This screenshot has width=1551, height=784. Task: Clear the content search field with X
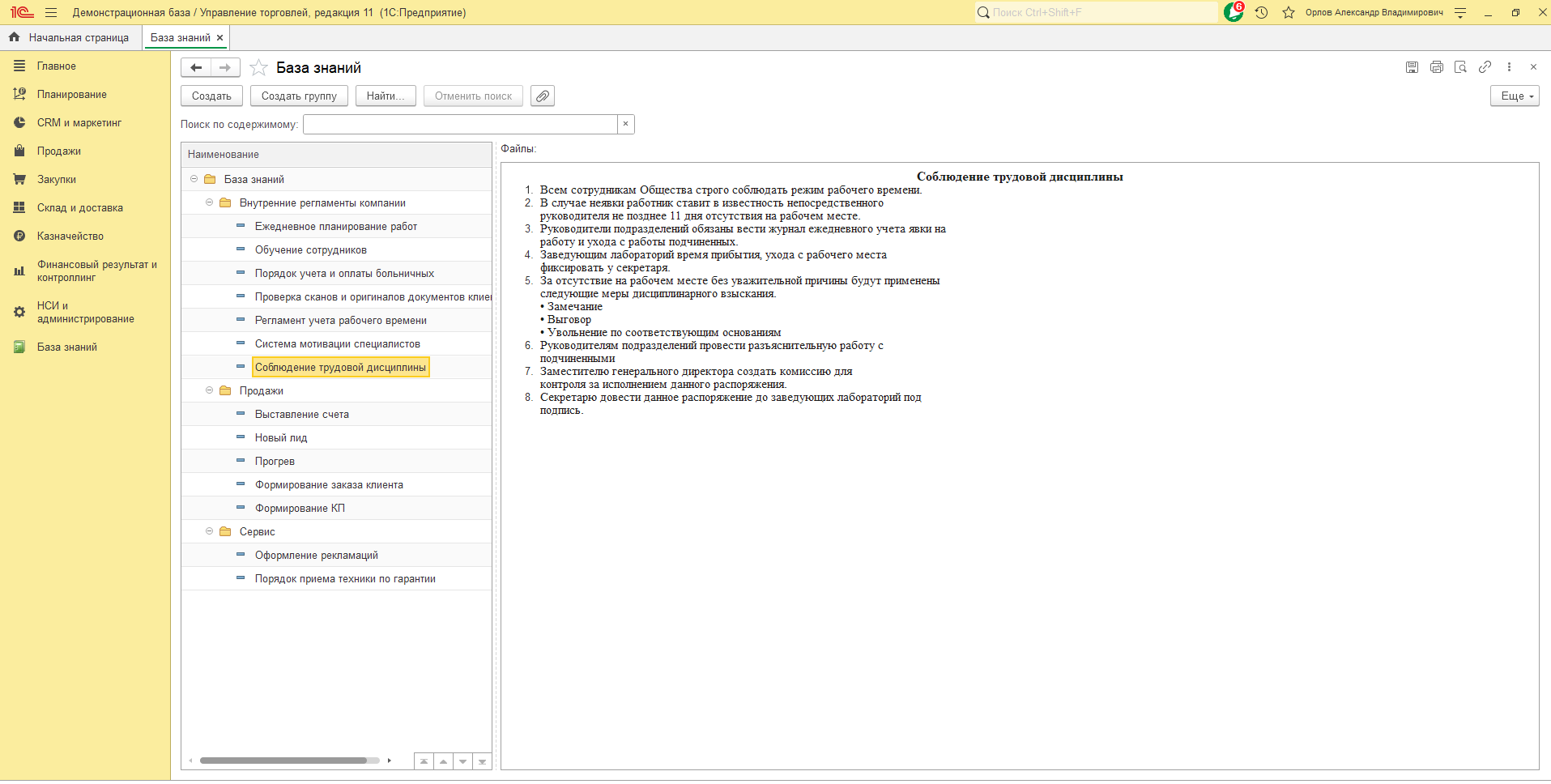(x=625, y=124)
